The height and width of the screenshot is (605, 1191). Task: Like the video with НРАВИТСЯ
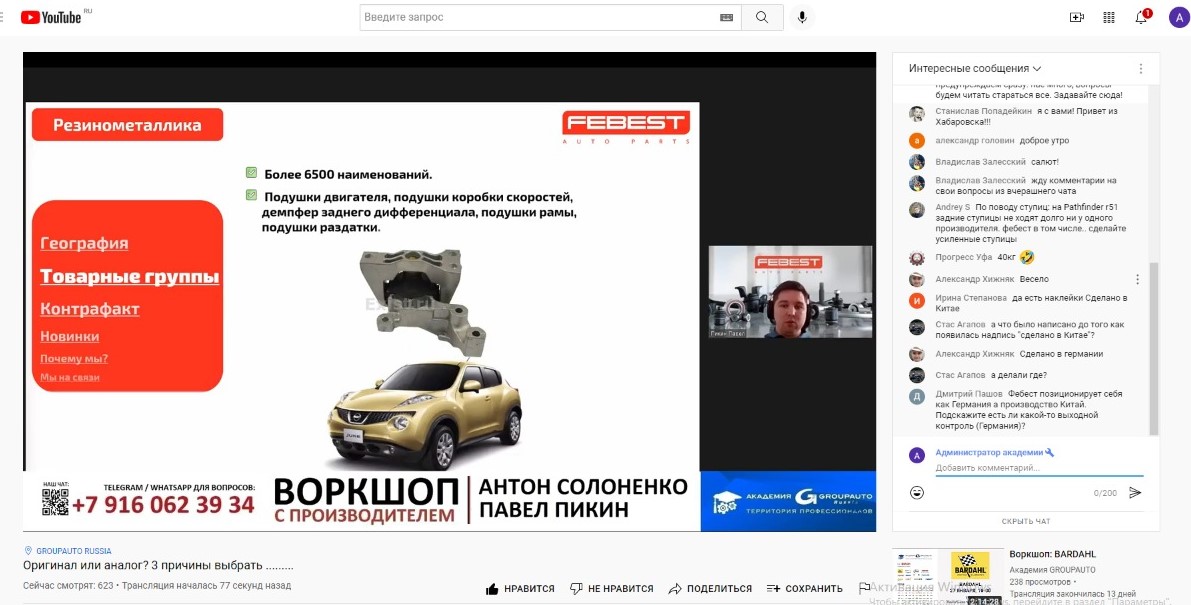click(x=520, y=588)
